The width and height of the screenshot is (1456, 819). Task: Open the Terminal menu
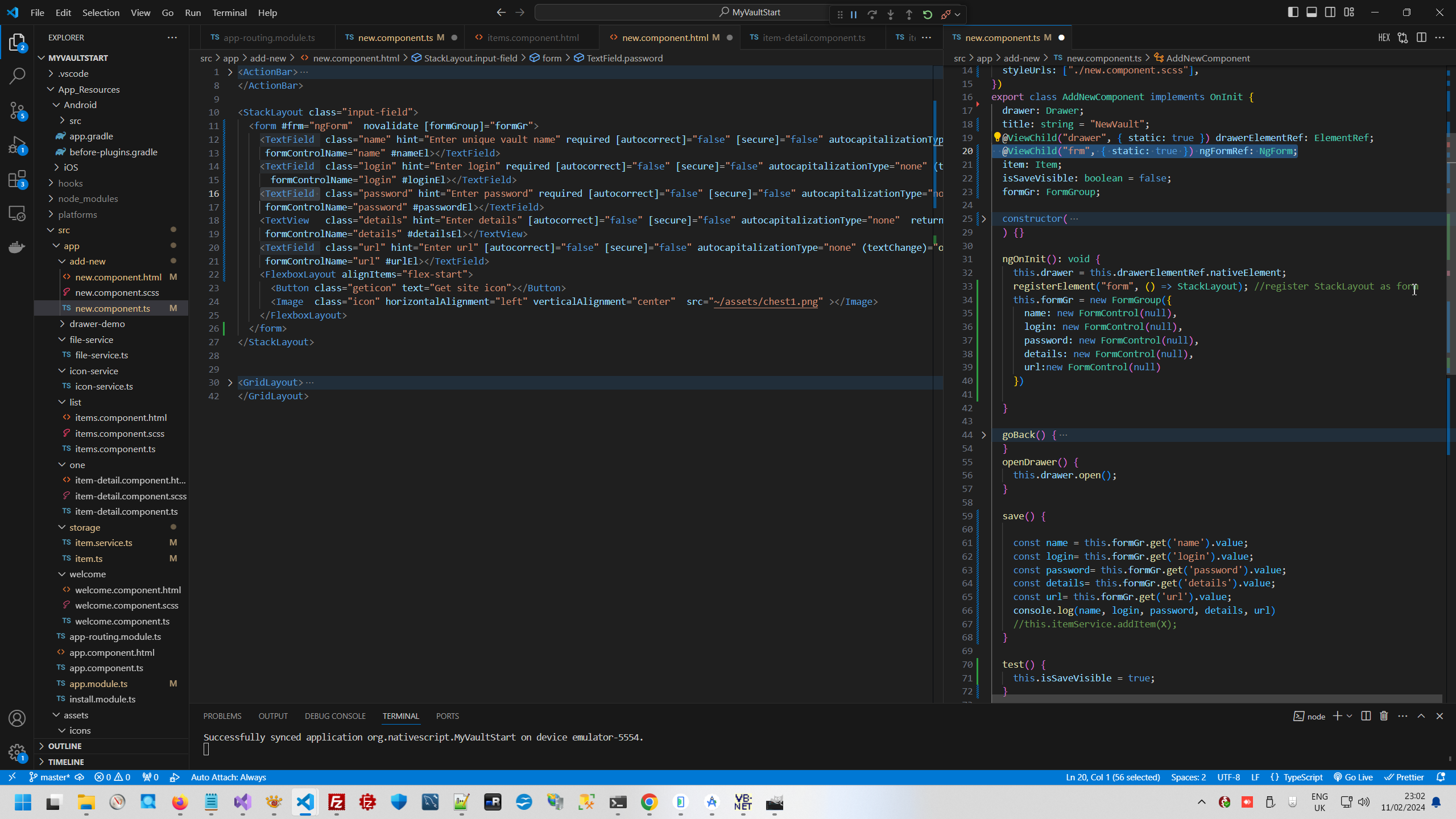pos(229,13)
